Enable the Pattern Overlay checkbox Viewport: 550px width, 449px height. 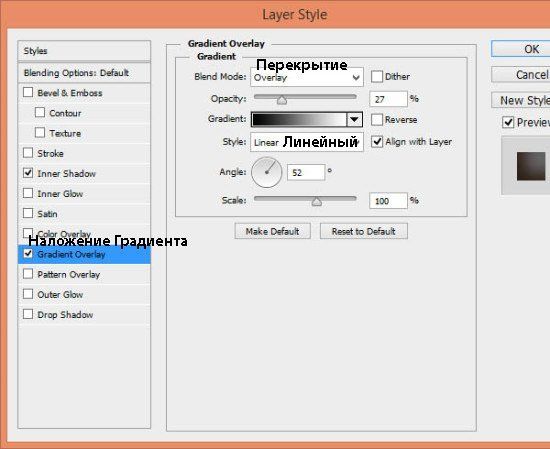coord(28,274)
